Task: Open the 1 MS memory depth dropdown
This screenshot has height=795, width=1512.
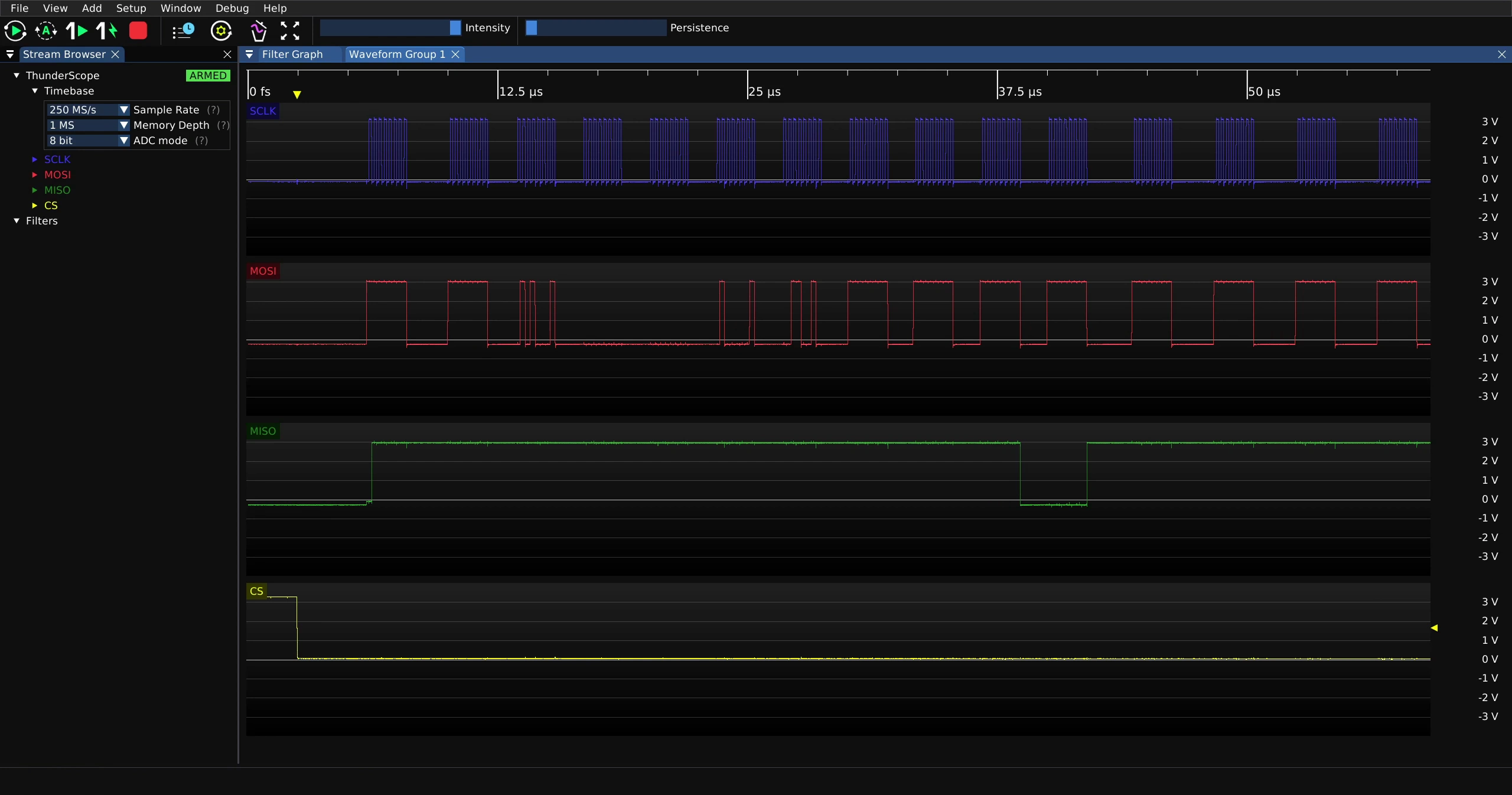Action: point(88,125)
